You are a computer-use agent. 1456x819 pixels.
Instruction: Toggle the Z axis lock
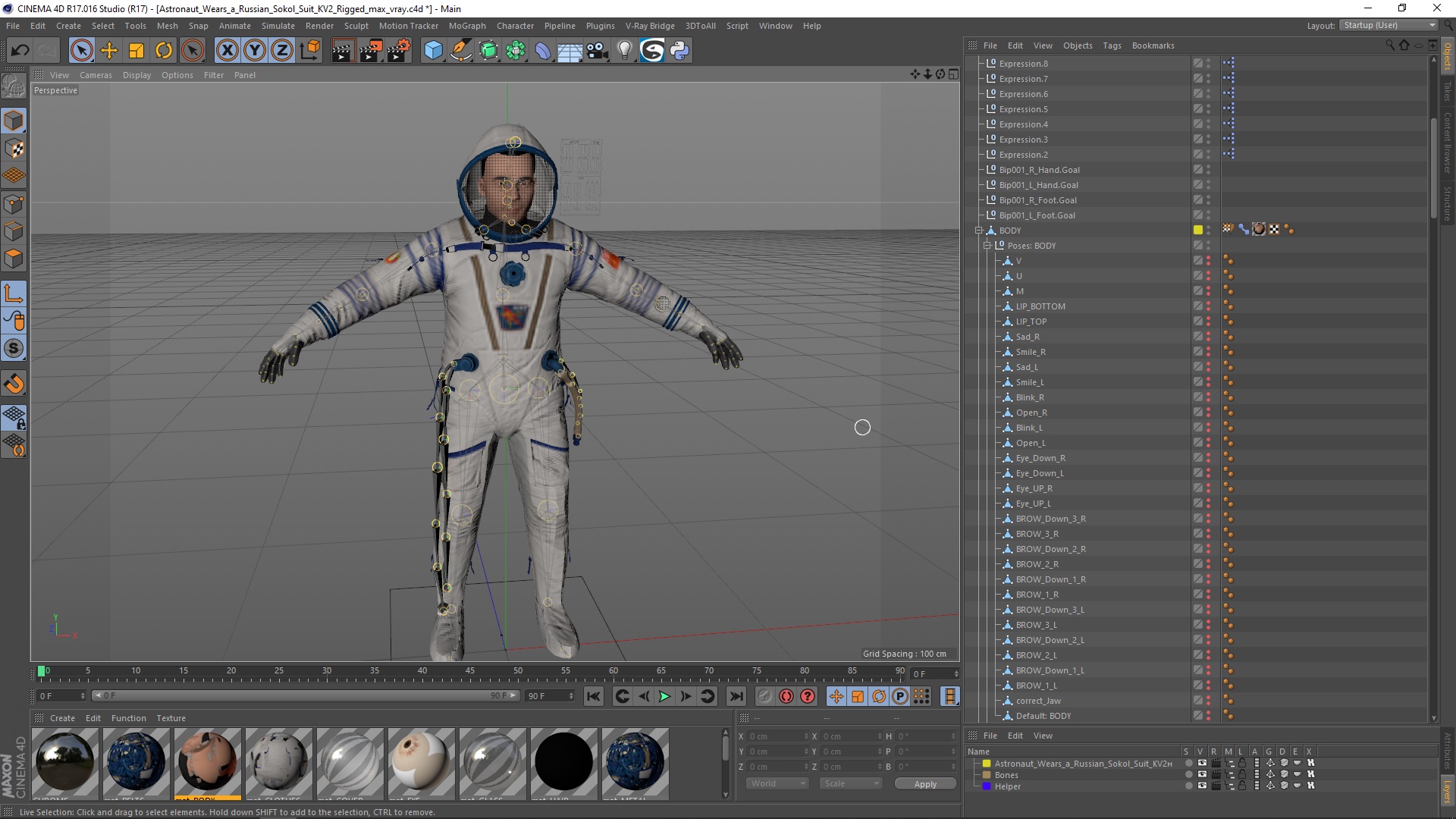point(282,51)
